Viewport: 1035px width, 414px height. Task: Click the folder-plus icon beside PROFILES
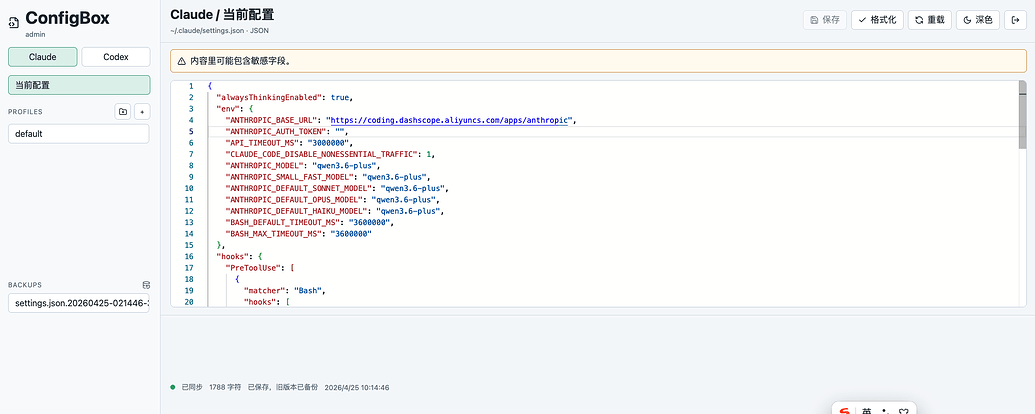123,112
